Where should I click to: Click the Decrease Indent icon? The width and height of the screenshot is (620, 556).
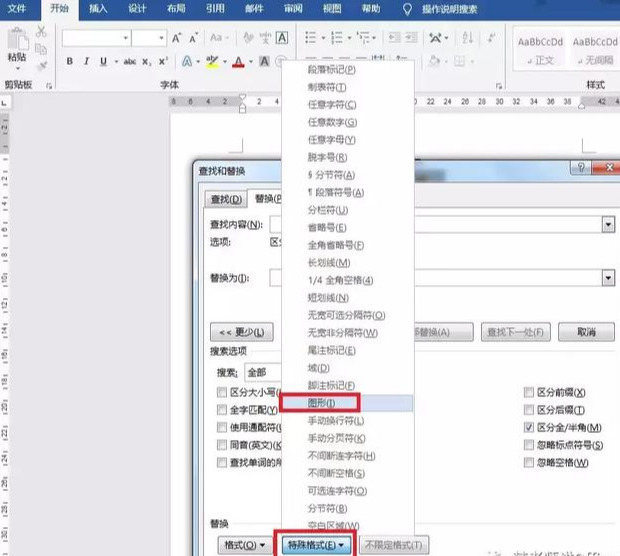[x=394, y=38]
